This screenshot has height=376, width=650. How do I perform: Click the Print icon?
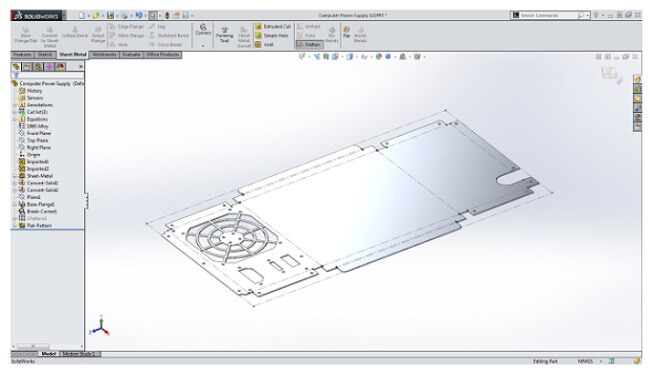124,15
